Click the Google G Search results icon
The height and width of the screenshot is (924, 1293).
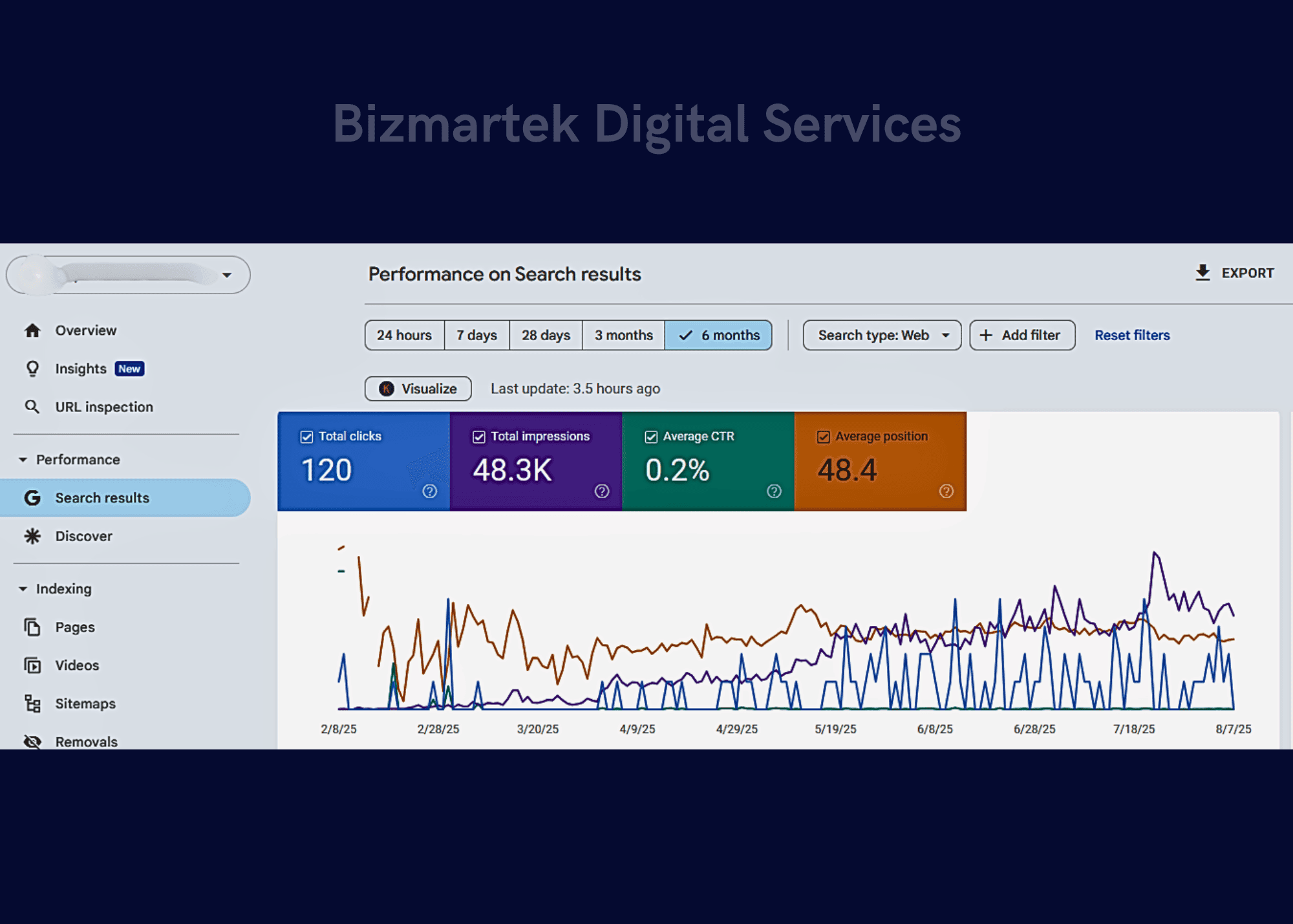point(32,498)
